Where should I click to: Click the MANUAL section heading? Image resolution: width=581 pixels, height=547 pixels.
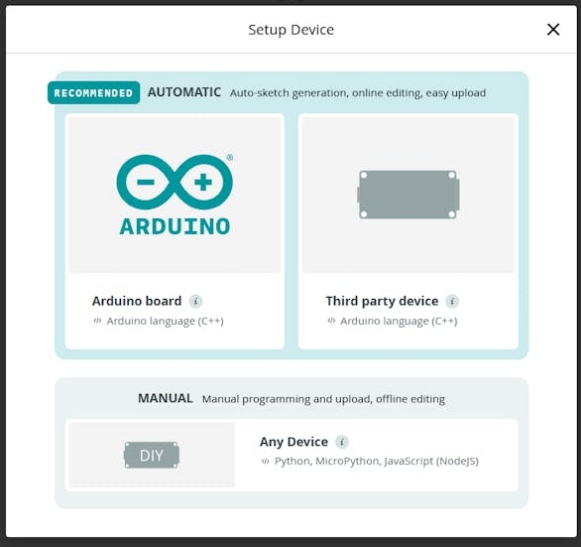point(165,398)
